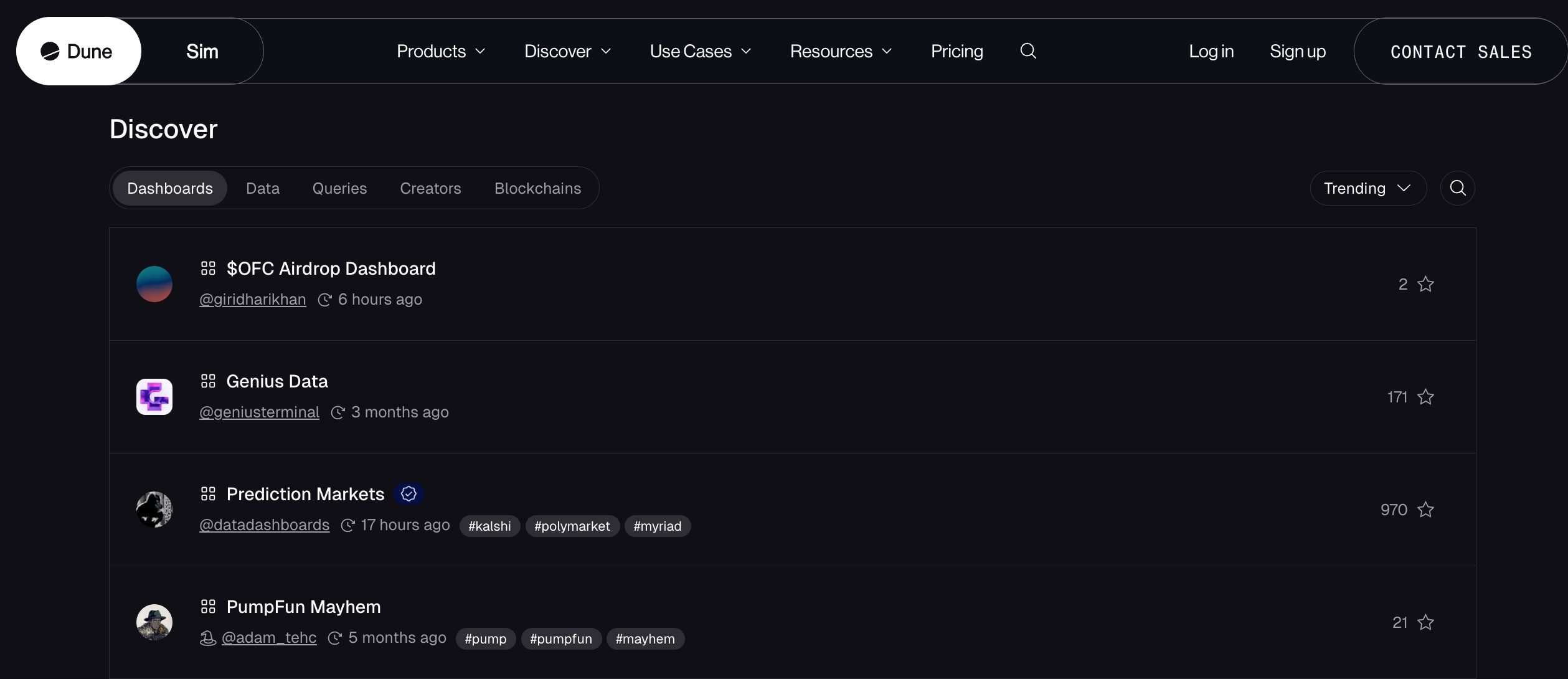Visit the @geniusterminal profile
Viewport: 1568px width, 679px height.
click(x=259, y=412)
